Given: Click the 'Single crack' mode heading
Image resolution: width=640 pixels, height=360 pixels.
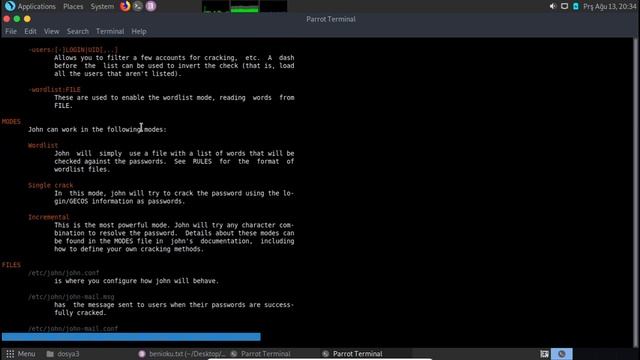Looking at the screenshot, I should click(51, 185).
